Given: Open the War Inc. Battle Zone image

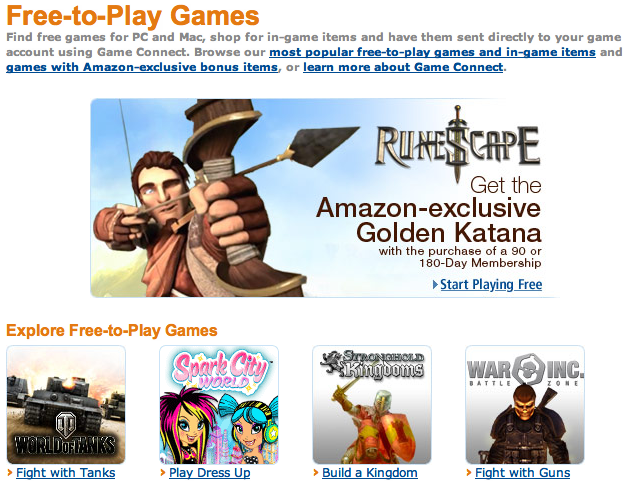Looking at the screenshot, I should 525,405.
